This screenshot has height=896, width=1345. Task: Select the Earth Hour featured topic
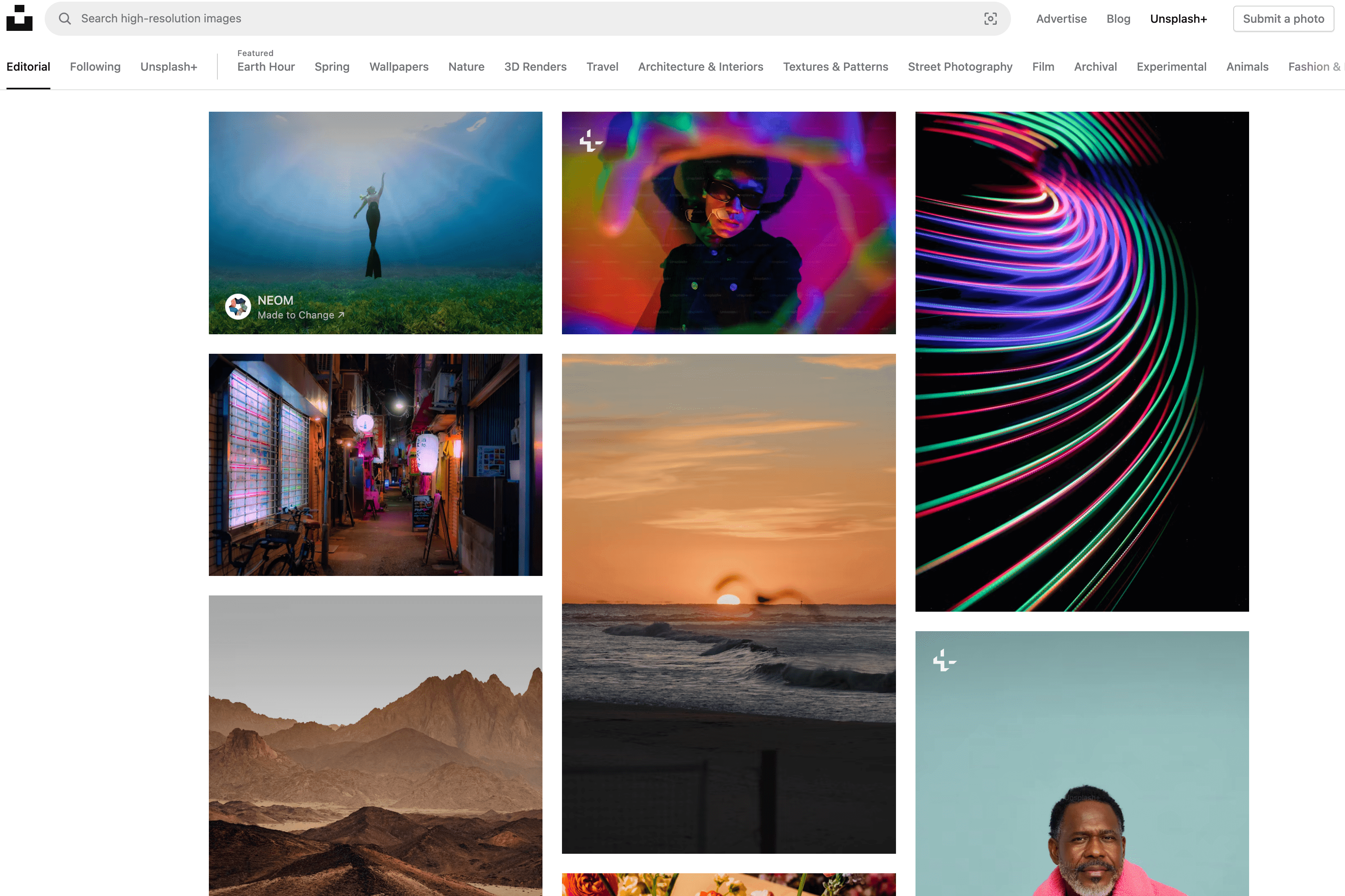[266, 66]
